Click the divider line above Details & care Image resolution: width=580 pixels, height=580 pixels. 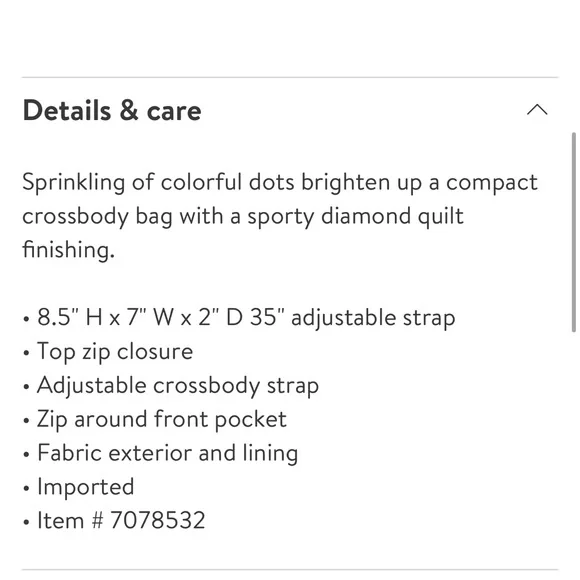(290, 78)
